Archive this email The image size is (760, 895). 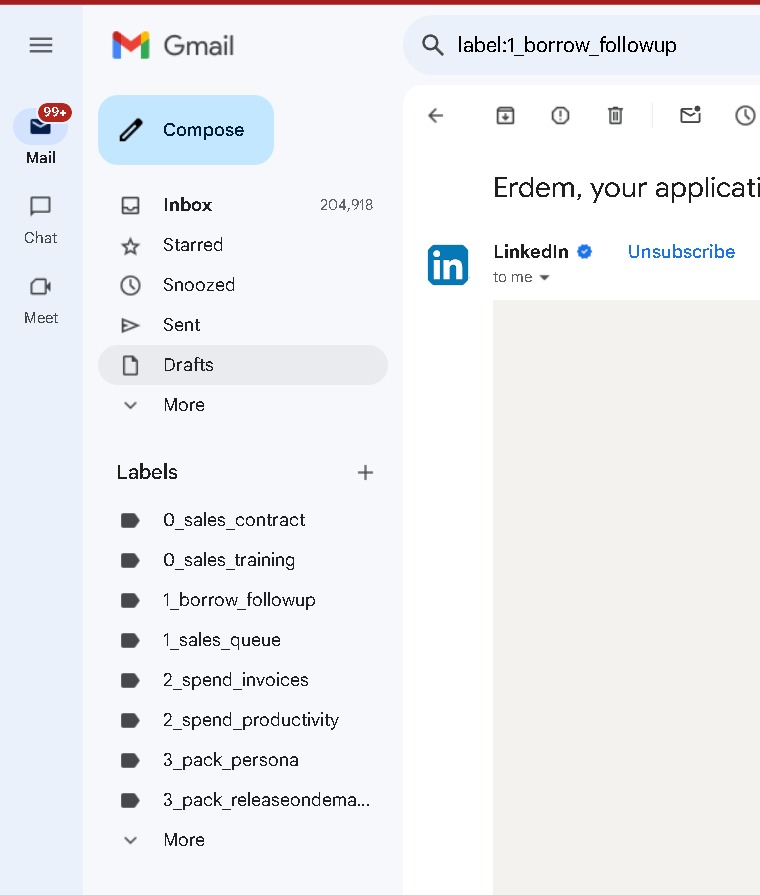pyautogui.click(x=505, y=116)
